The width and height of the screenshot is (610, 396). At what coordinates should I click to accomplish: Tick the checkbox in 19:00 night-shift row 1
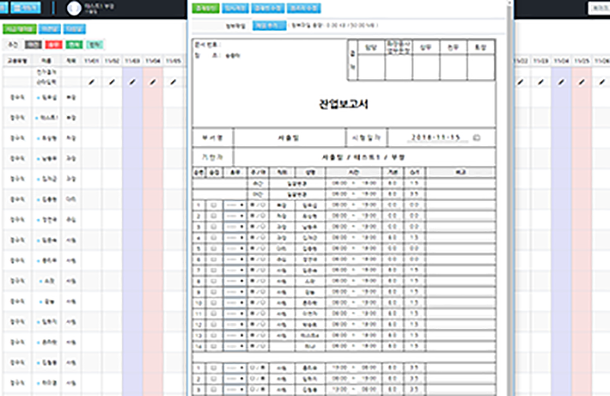pyautogui.click(x=214, y=368)
